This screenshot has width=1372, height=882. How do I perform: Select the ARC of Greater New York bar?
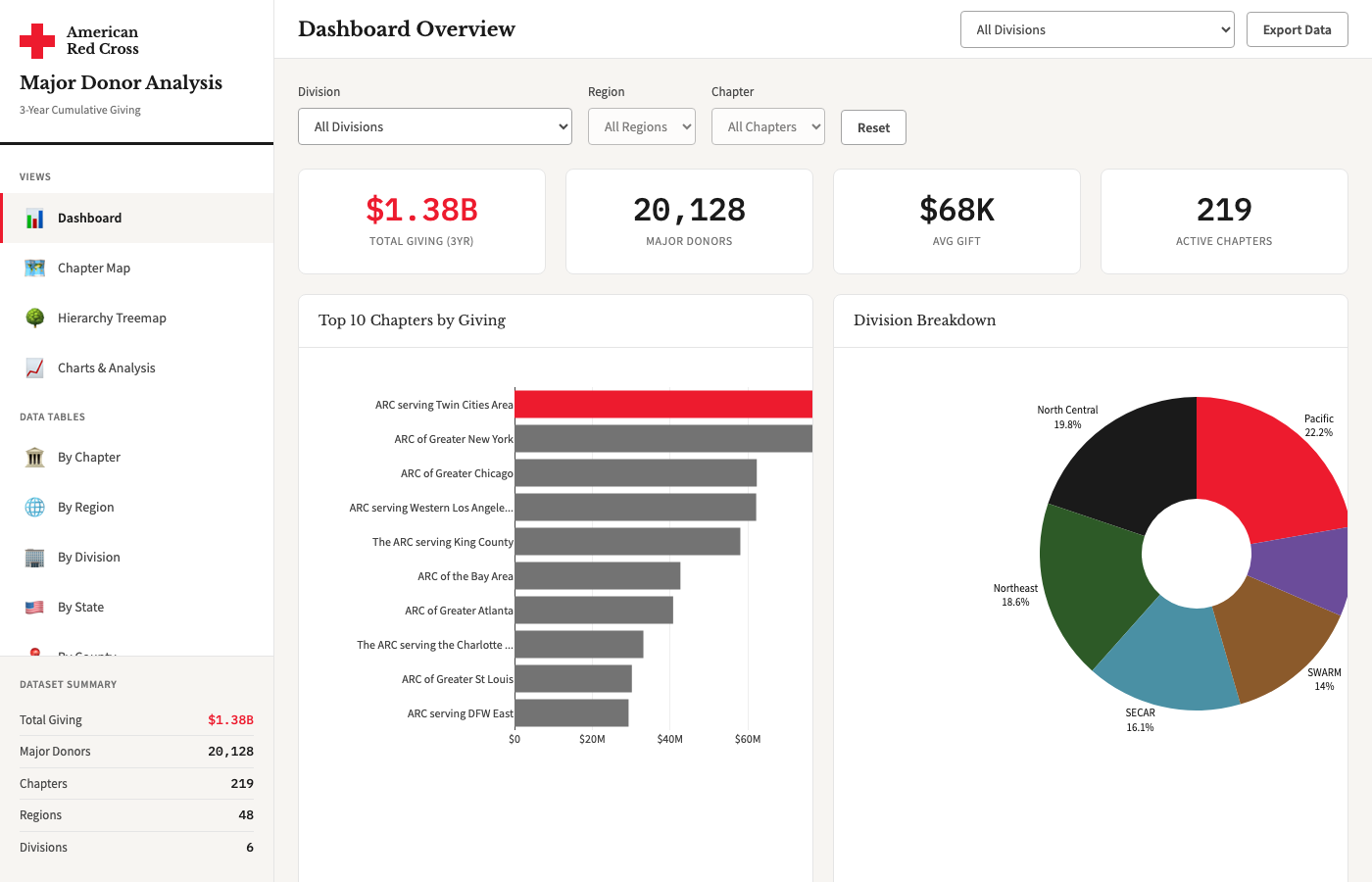click(663, 439)
